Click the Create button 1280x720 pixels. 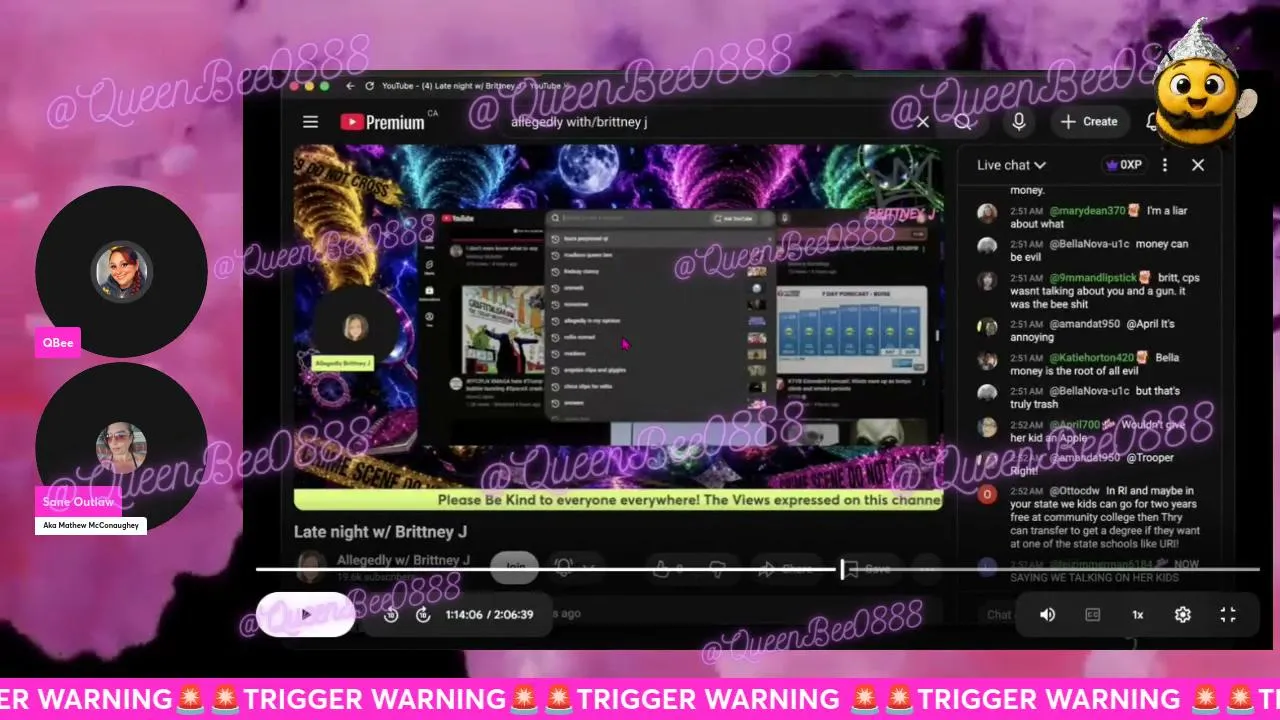[x=1089, y=122]
